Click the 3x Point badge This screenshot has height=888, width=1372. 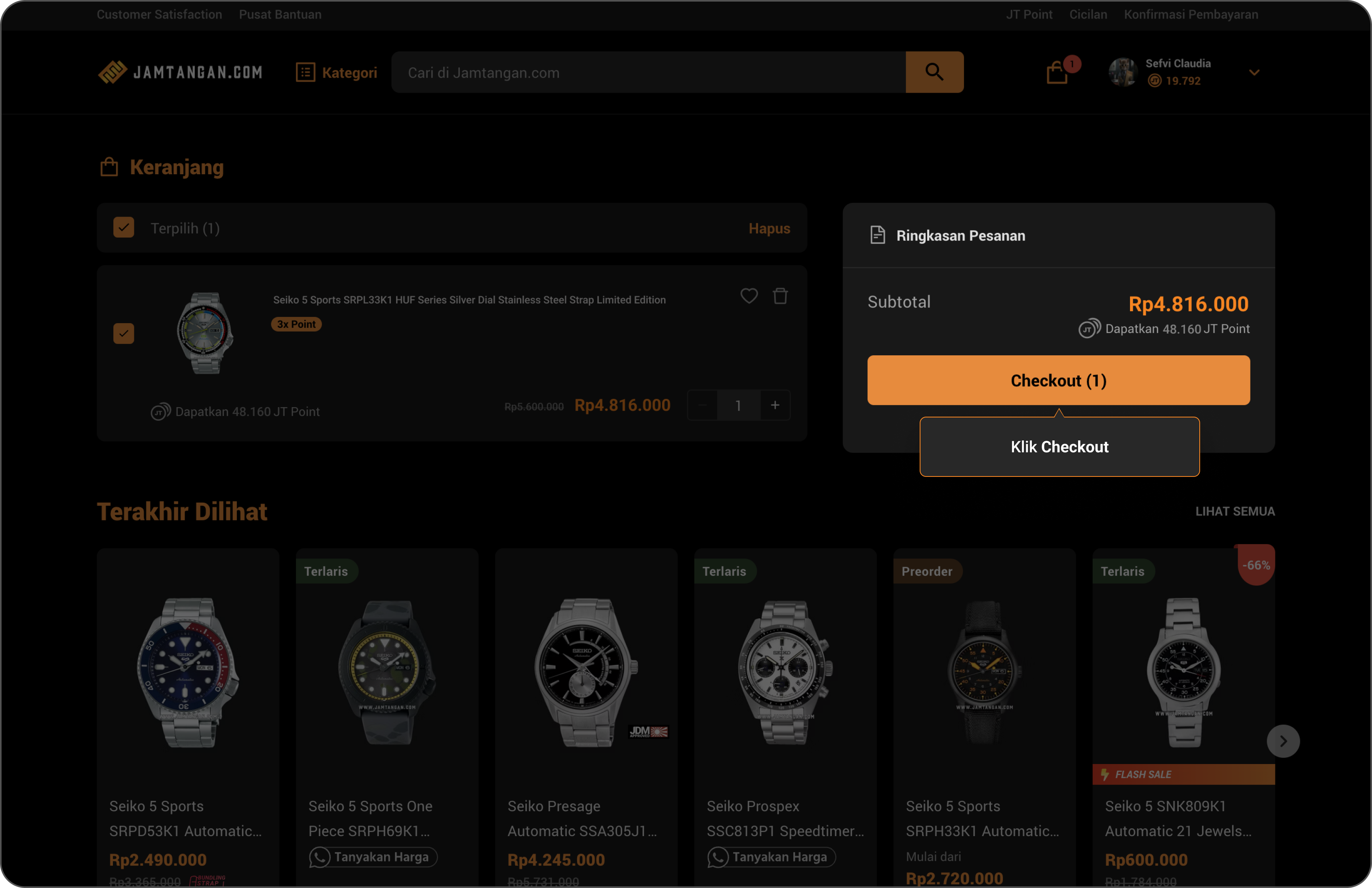pos(296,324)
